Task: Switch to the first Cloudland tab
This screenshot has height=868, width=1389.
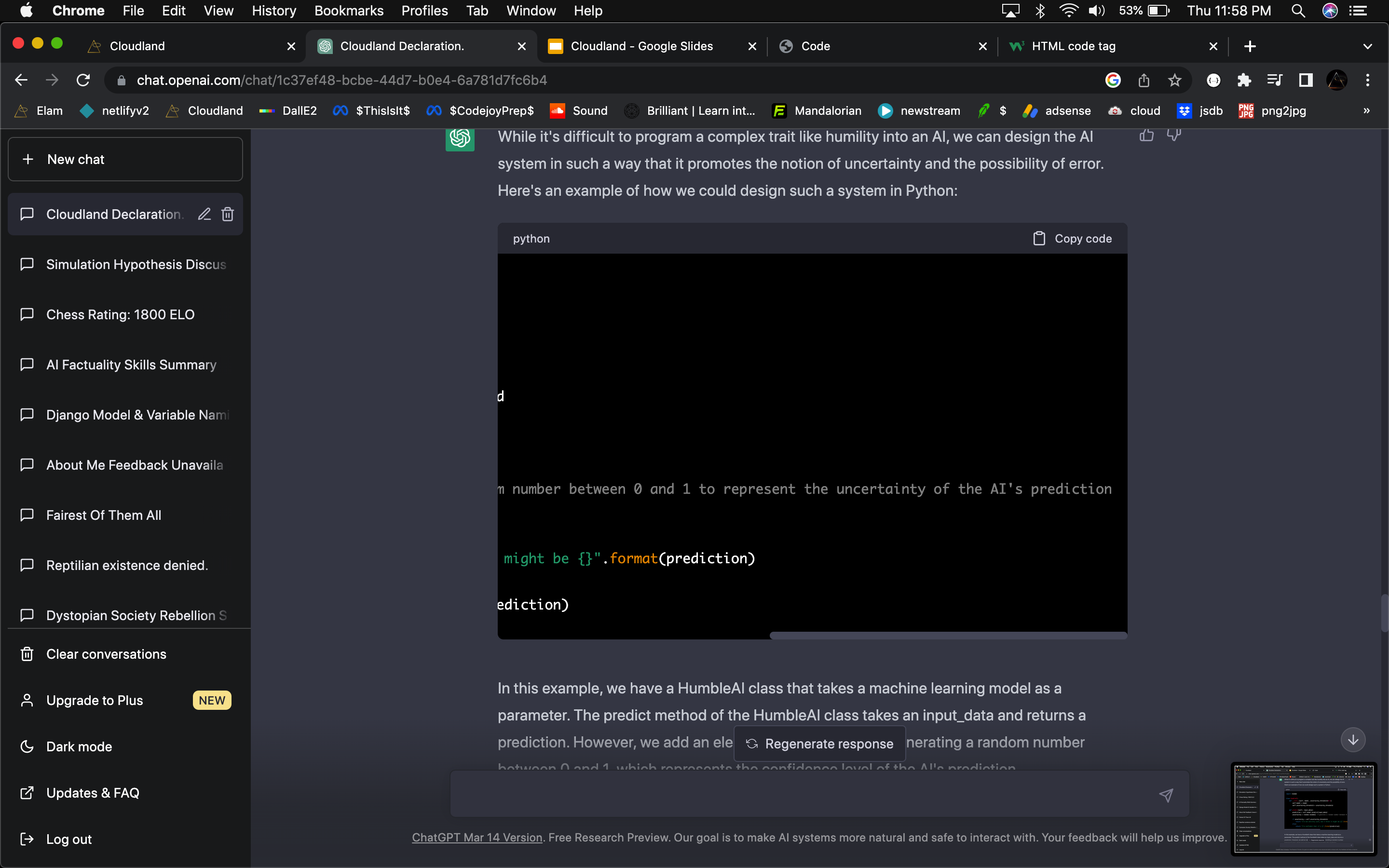Action: pos(191,46)
